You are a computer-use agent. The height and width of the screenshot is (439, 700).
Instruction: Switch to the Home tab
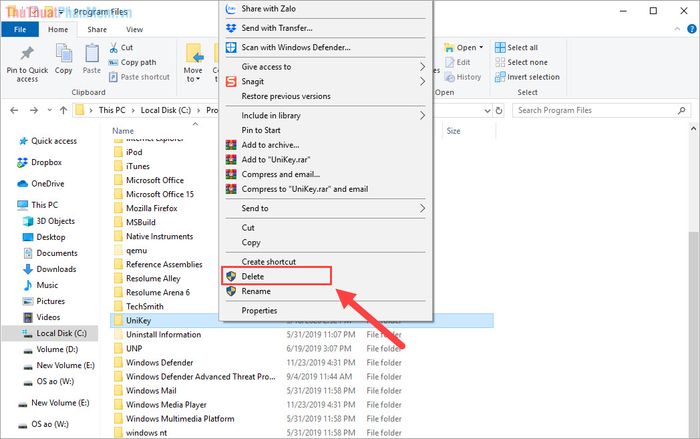[58, 29]
